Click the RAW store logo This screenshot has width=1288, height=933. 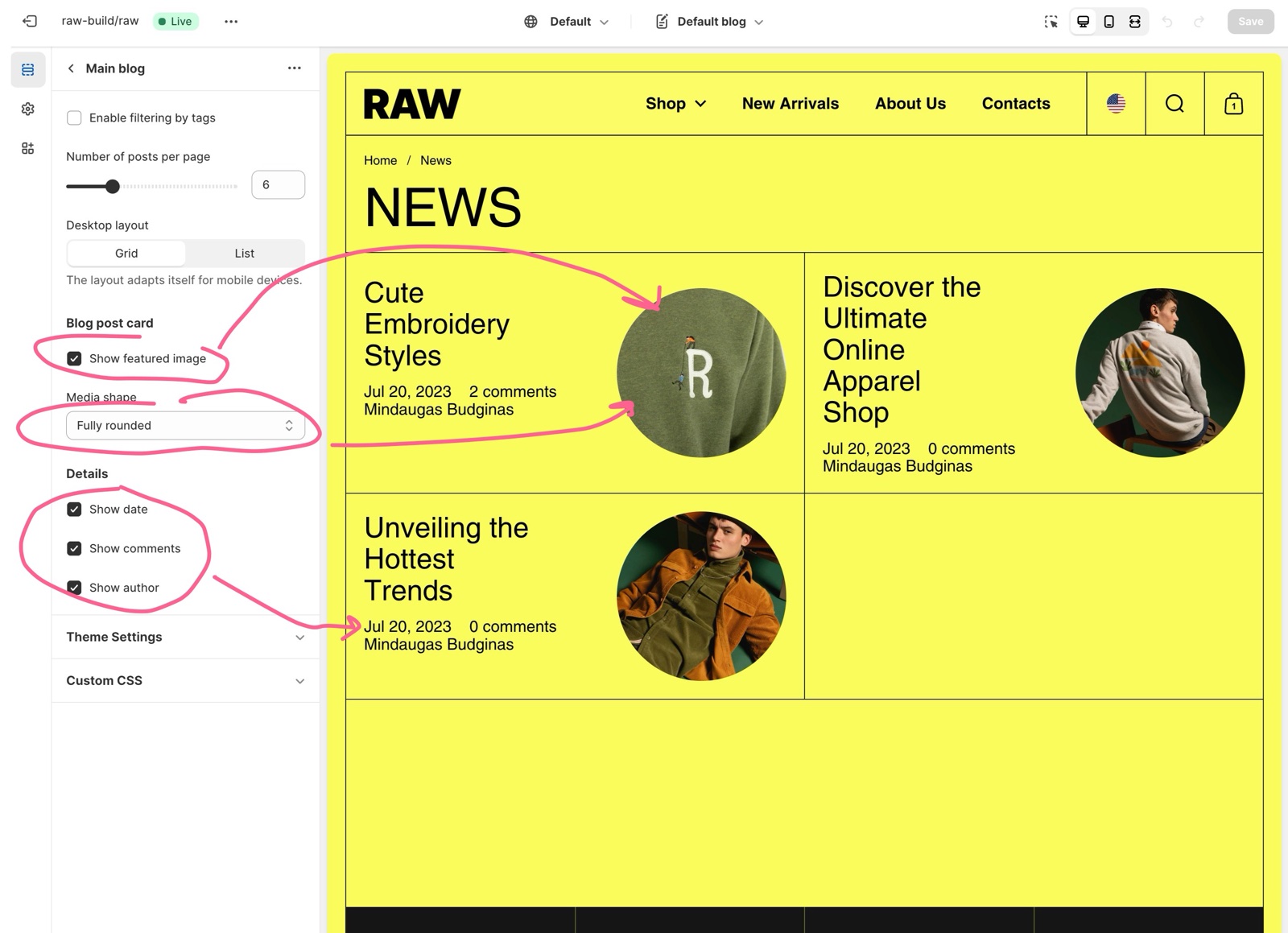(412, 104)
